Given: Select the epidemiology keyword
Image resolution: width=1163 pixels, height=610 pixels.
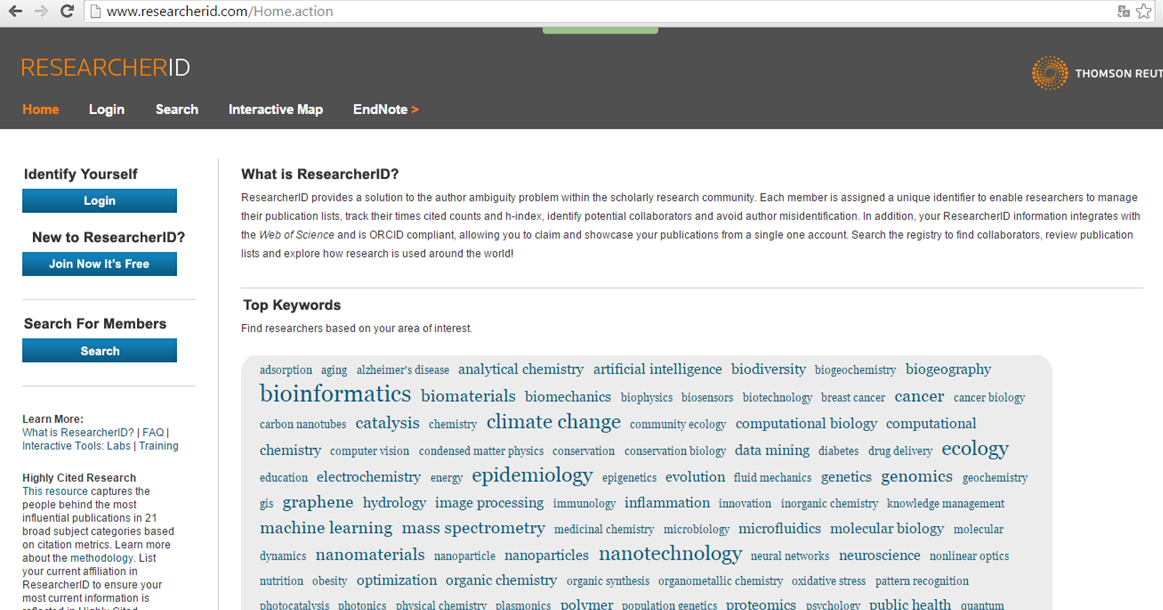Looking at the screenshot, I should [532, 476].
